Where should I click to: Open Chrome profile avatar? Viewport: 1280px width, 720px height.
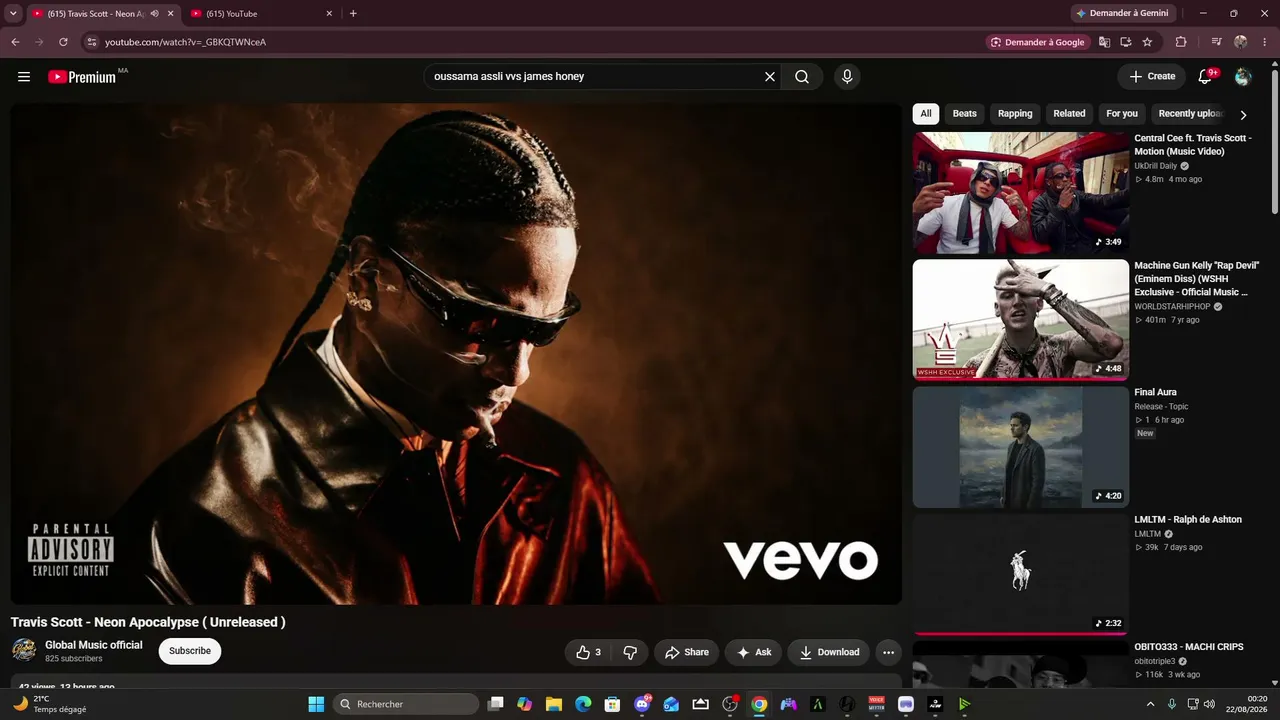[x=1241, y=42]
